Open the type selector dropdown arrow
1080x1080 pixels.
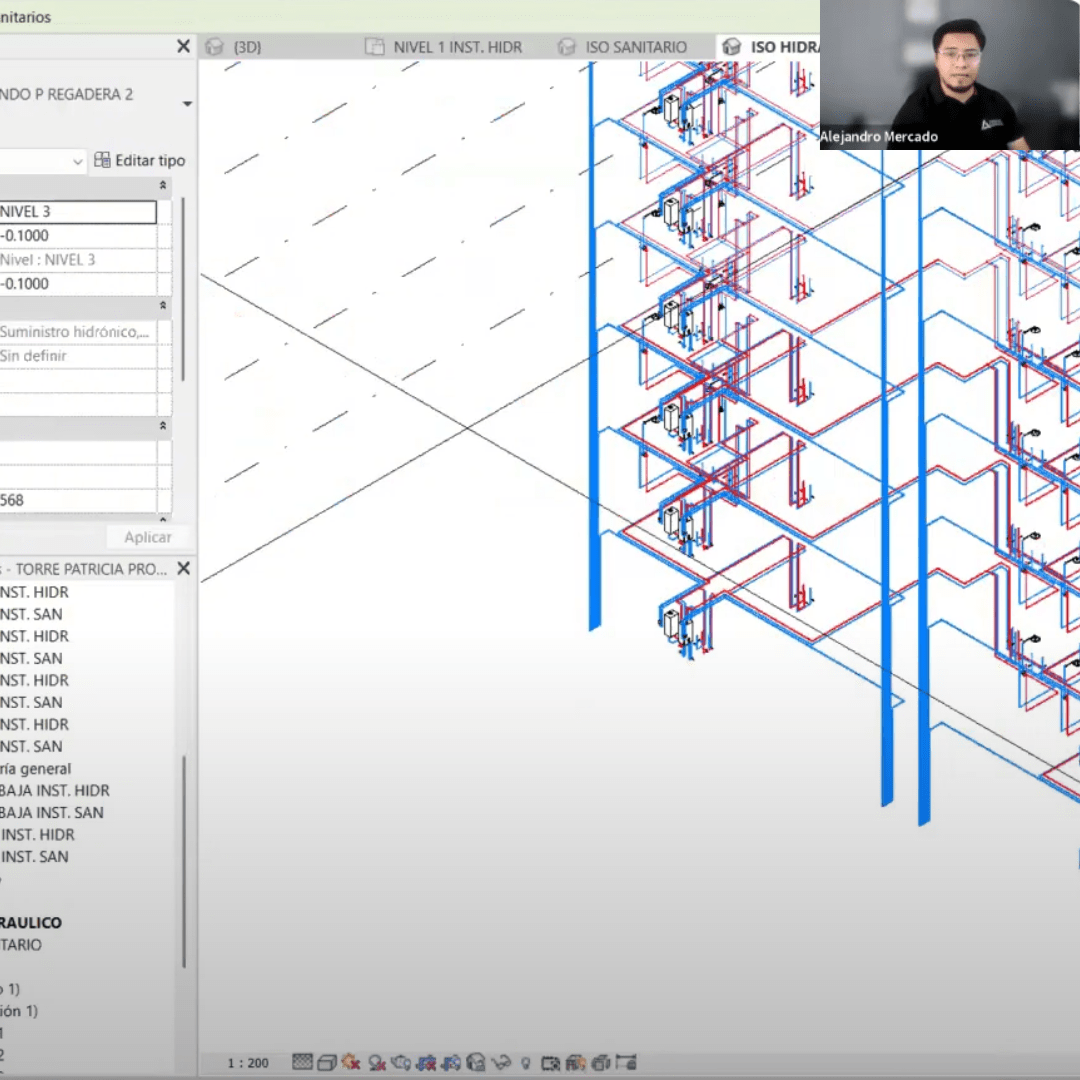pos(187,105)
